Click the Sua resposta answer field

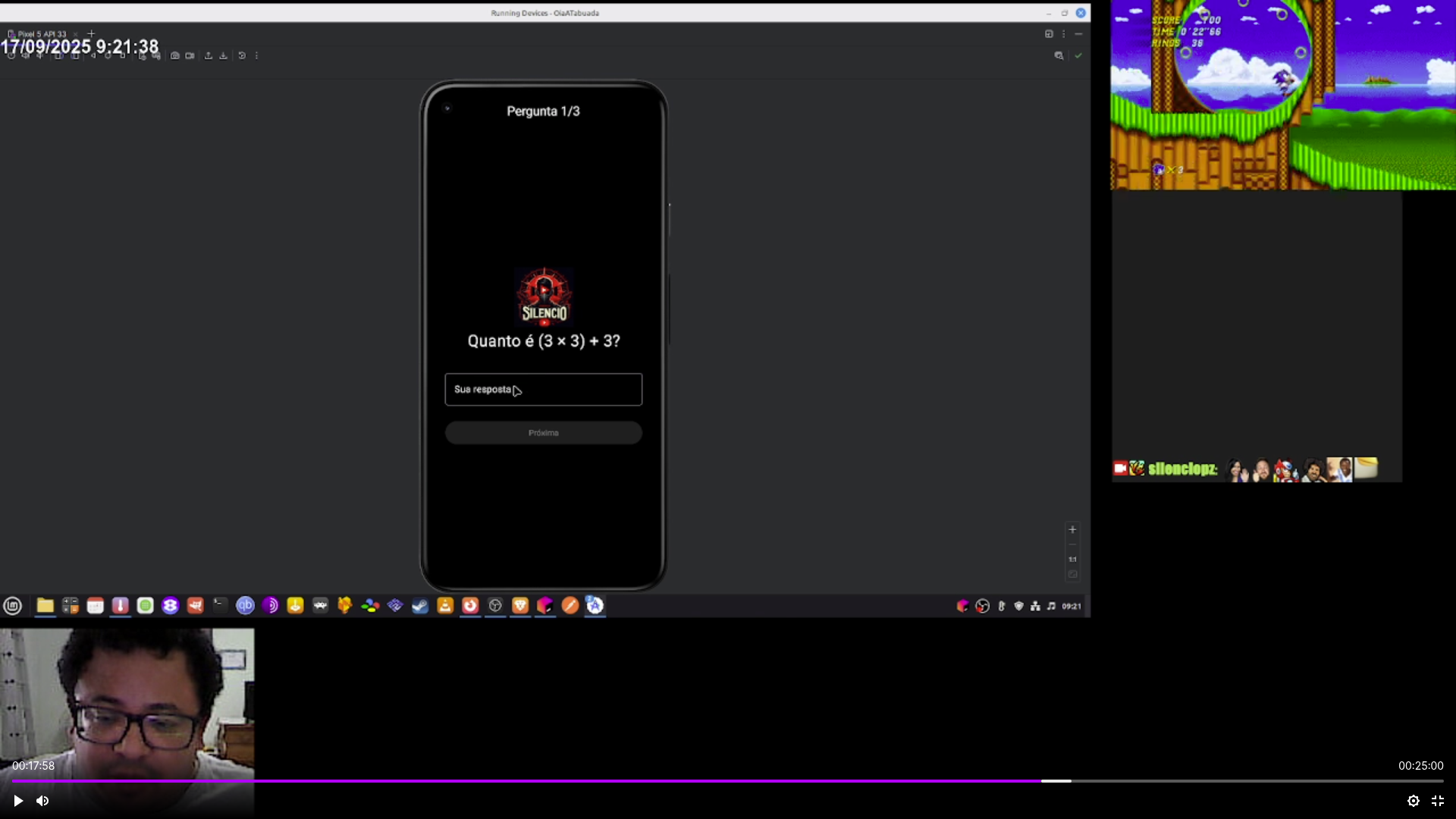pos(543,389)
